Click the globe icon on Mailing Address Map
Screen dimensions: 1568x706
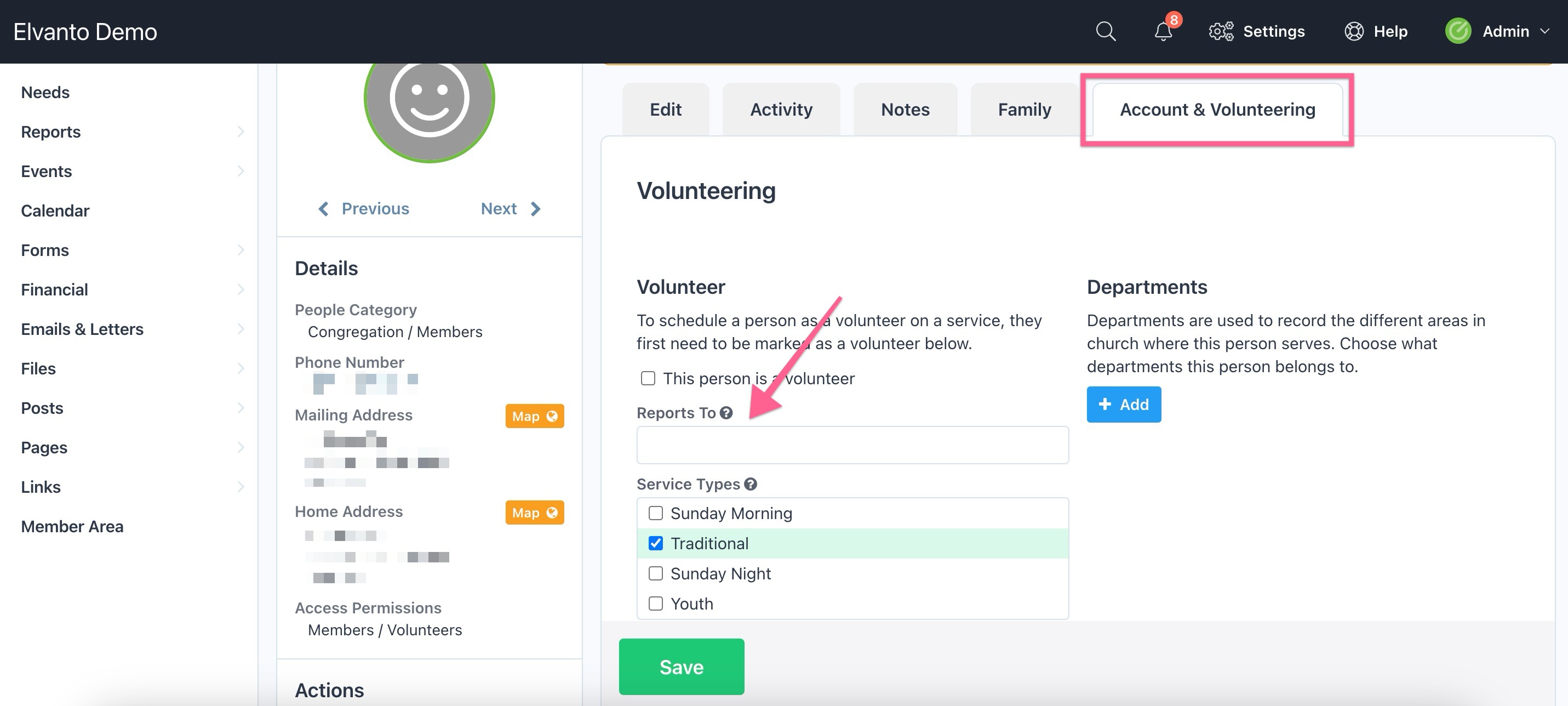[x=552, y=416]
